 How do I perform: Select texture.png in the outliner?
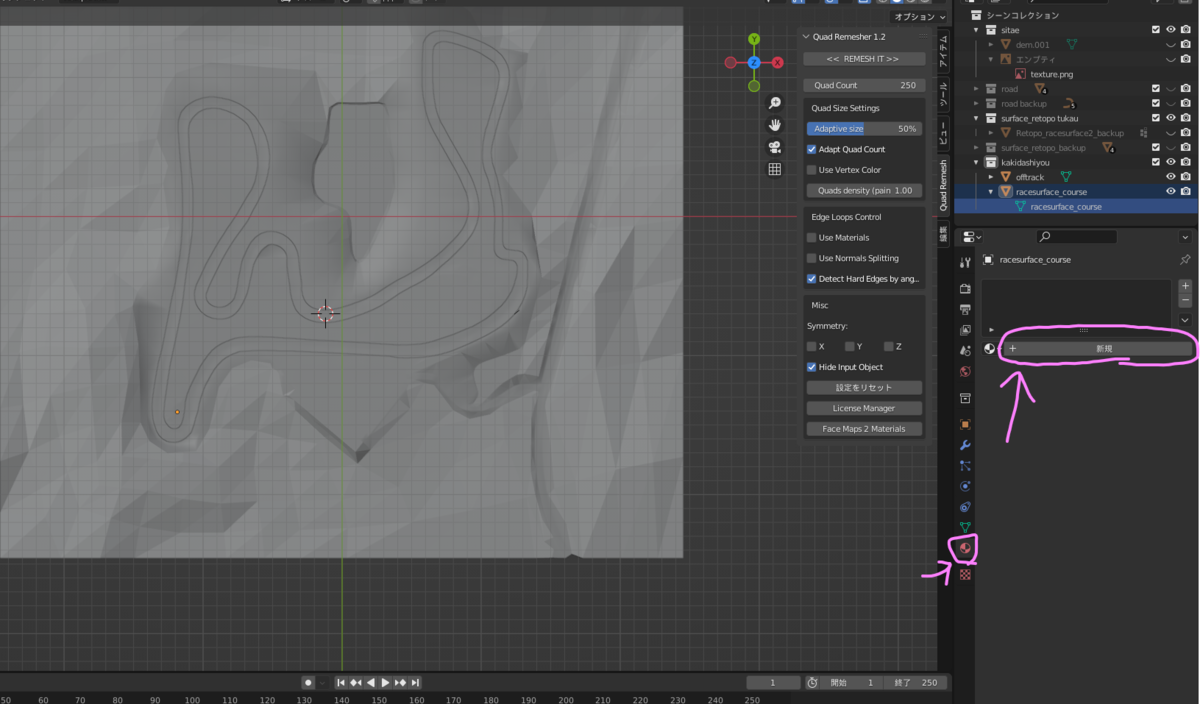click(x=1052, y=74)
